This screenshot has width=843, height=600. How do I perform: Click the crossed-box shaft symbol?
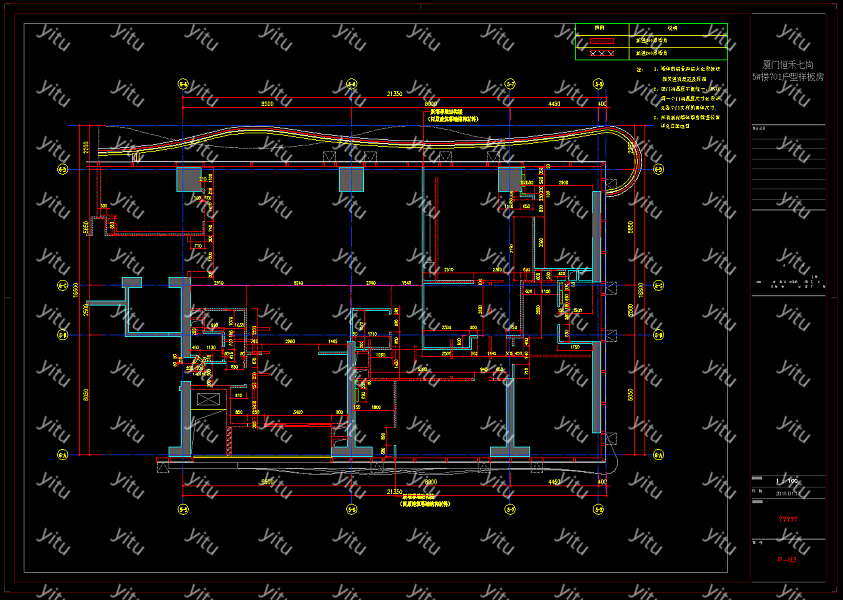click(207, 400)
